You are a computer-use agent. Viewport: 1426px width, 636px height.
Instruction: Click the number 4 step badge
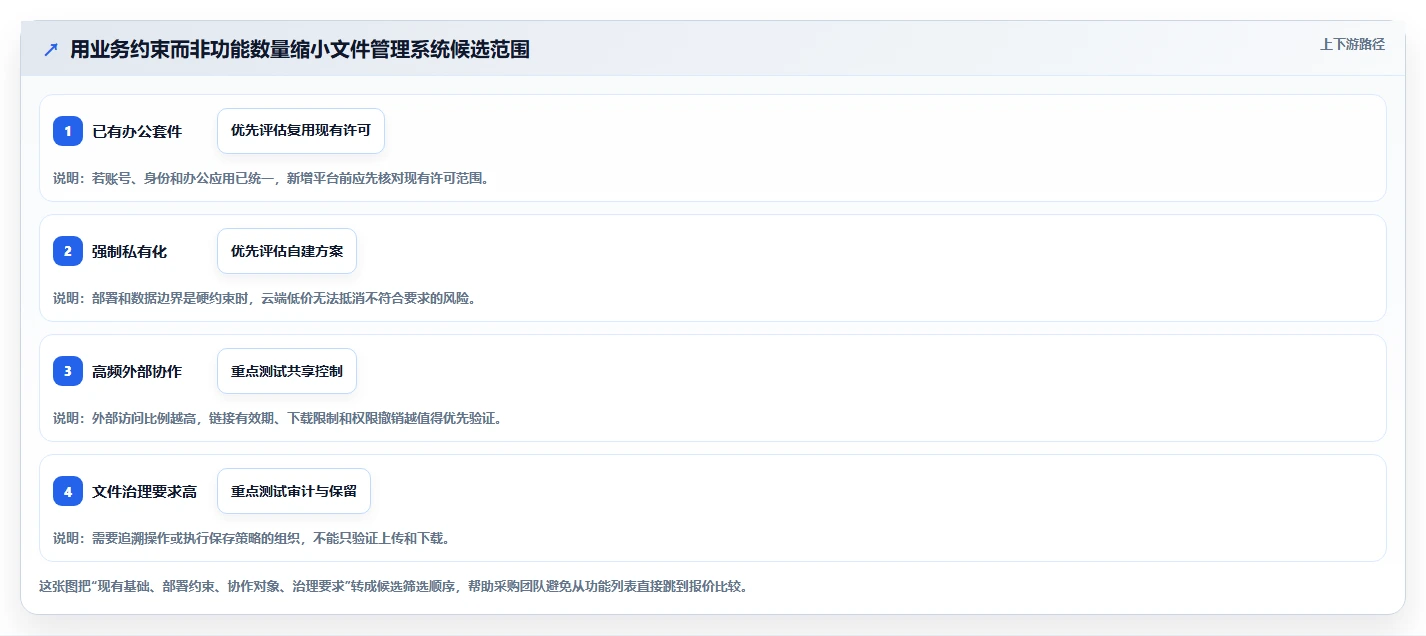coord(68,491)
